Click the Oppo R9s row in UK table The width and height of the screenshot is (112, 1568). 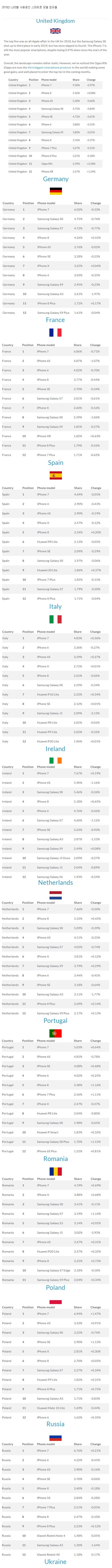tap(56, 163)
